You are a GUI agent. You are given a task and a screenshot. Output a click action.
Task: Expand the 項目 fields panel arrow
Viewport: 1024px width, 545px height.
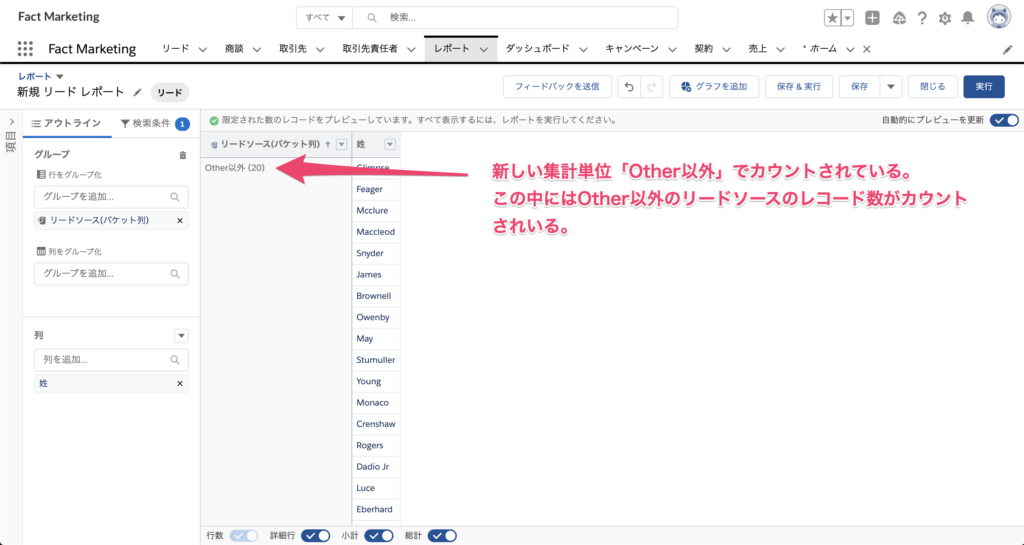(x=11, y=122)
